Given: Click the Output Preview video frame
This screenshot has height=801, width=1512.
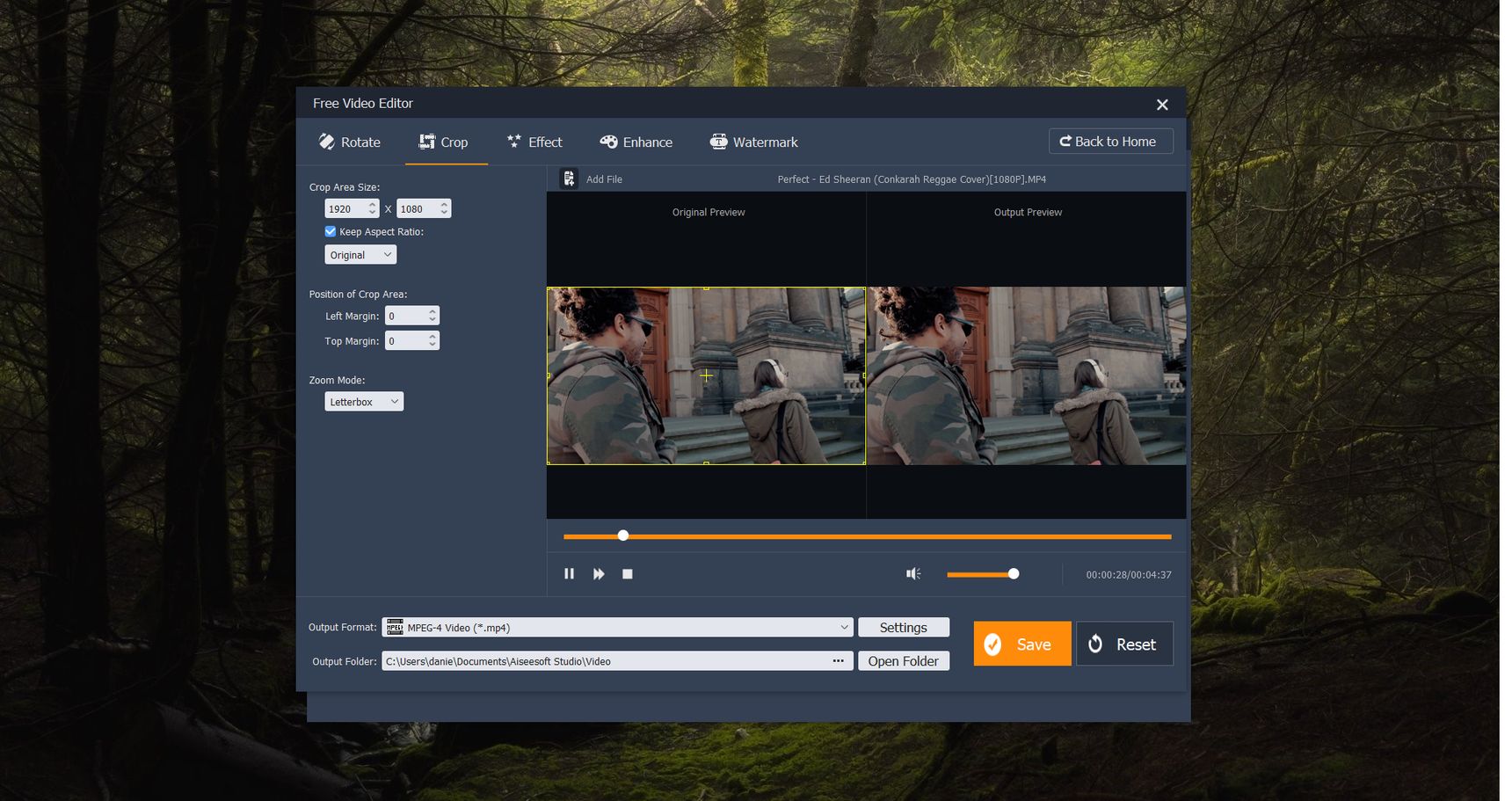Looking at the screenshot, I should [x=1026, y=375].
